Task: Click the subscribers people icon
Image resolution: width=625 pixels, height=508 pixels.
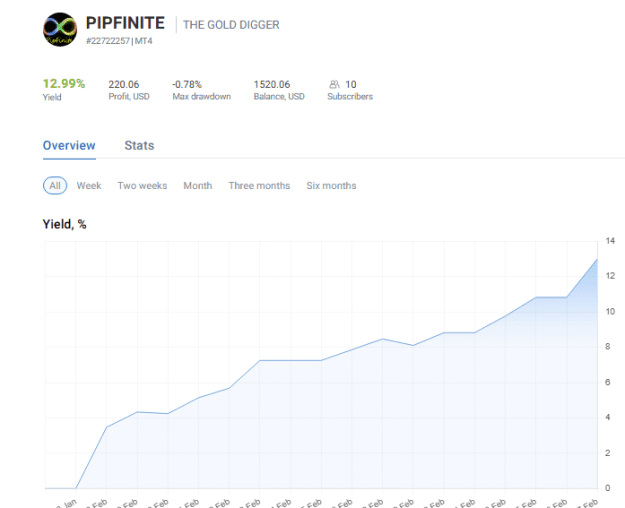Action: [x=334, y=84]
